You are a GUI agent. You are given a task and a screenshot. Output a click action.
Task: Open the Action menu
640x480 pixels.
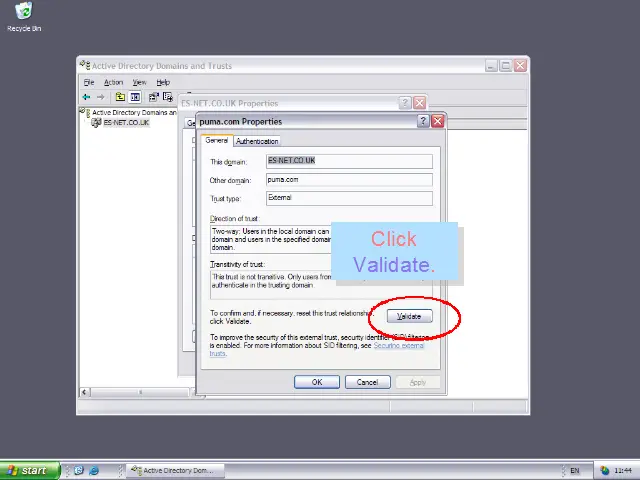pyautogui.click(x=113, y=82)
